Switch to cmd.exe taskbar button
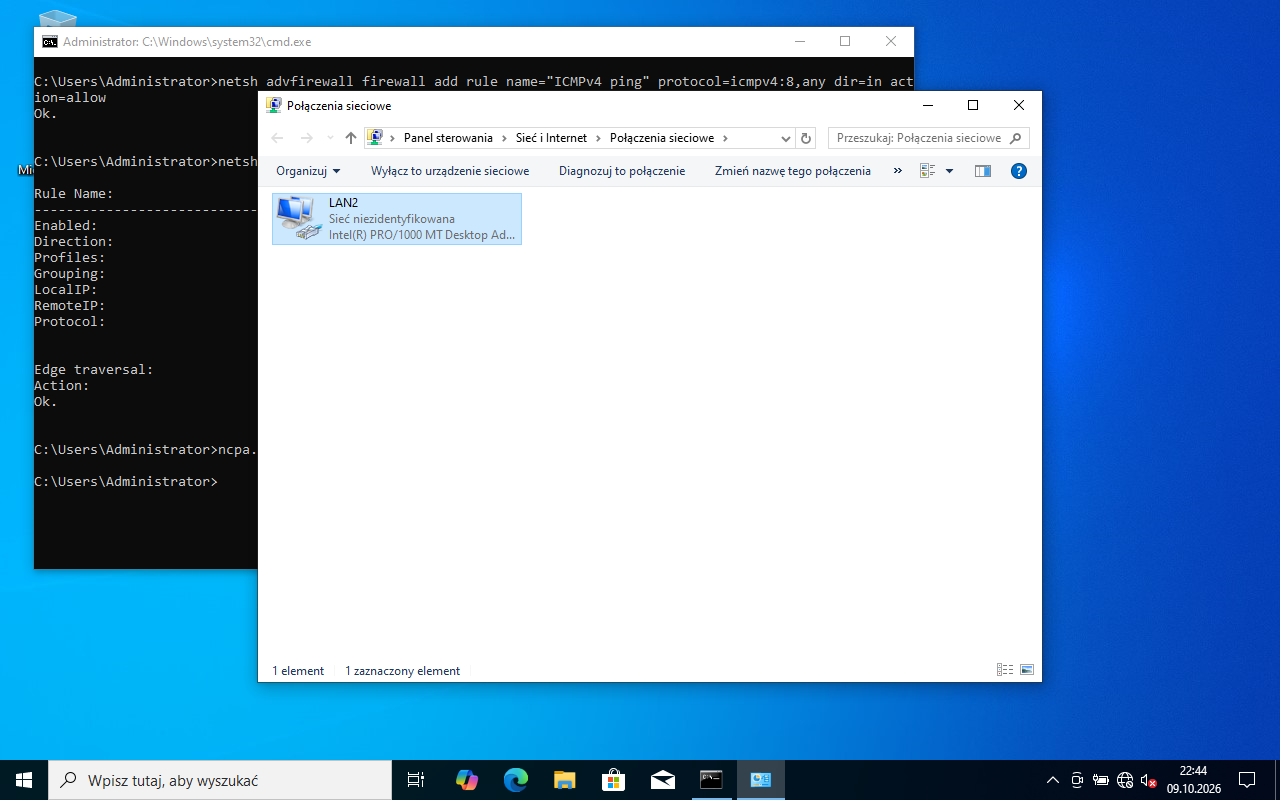1280x800 pixels. [x=712, y=780]
